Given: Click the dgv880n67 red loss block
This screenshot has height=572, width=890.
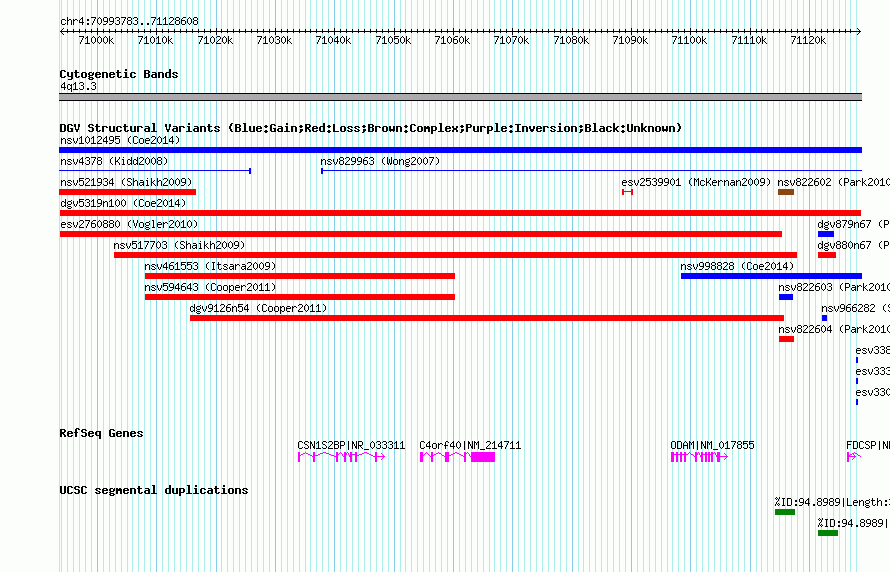Looking at the screenshot, I should coord(827,255).
